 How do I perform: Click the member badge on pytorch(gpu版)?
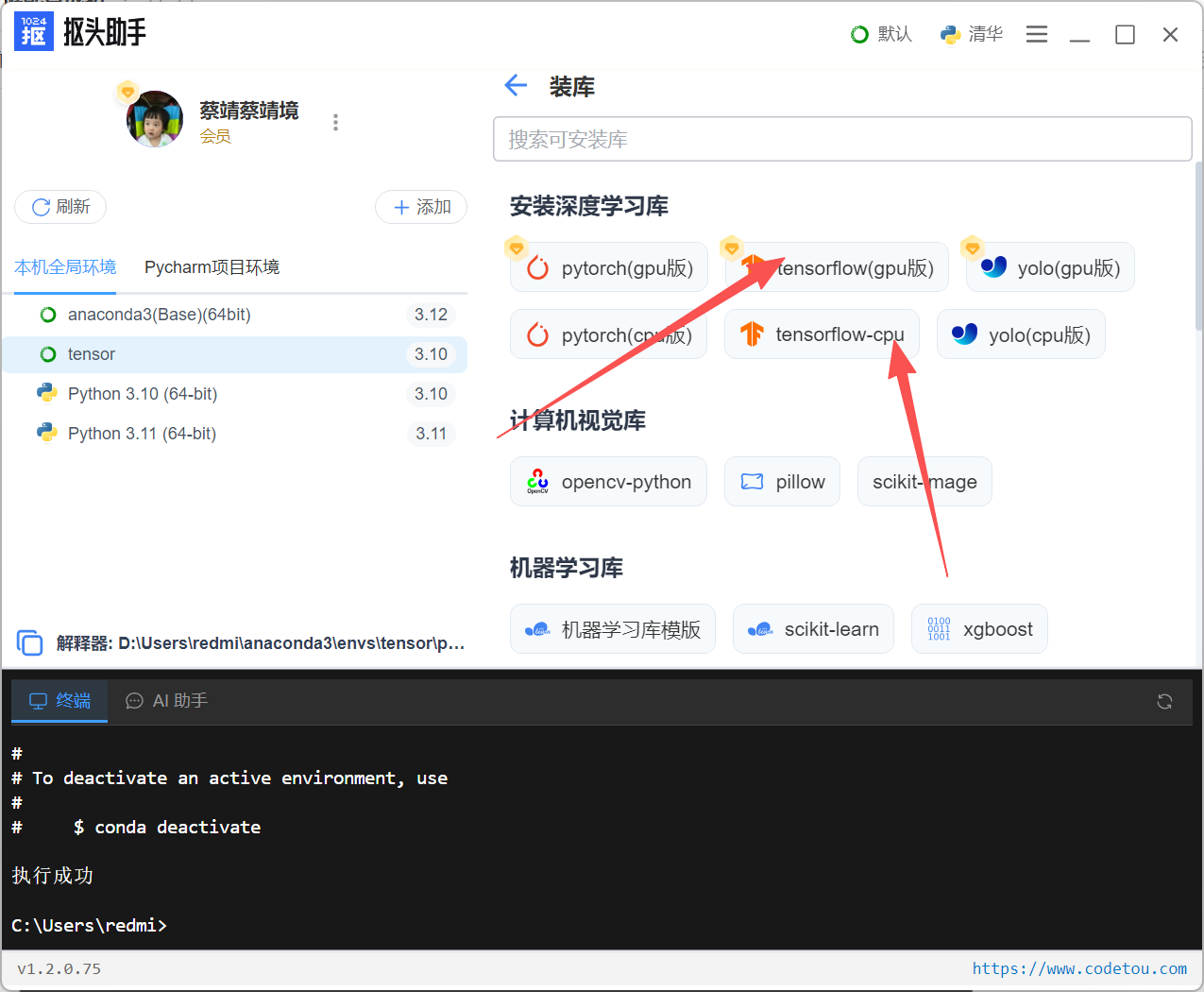[516, 248]
